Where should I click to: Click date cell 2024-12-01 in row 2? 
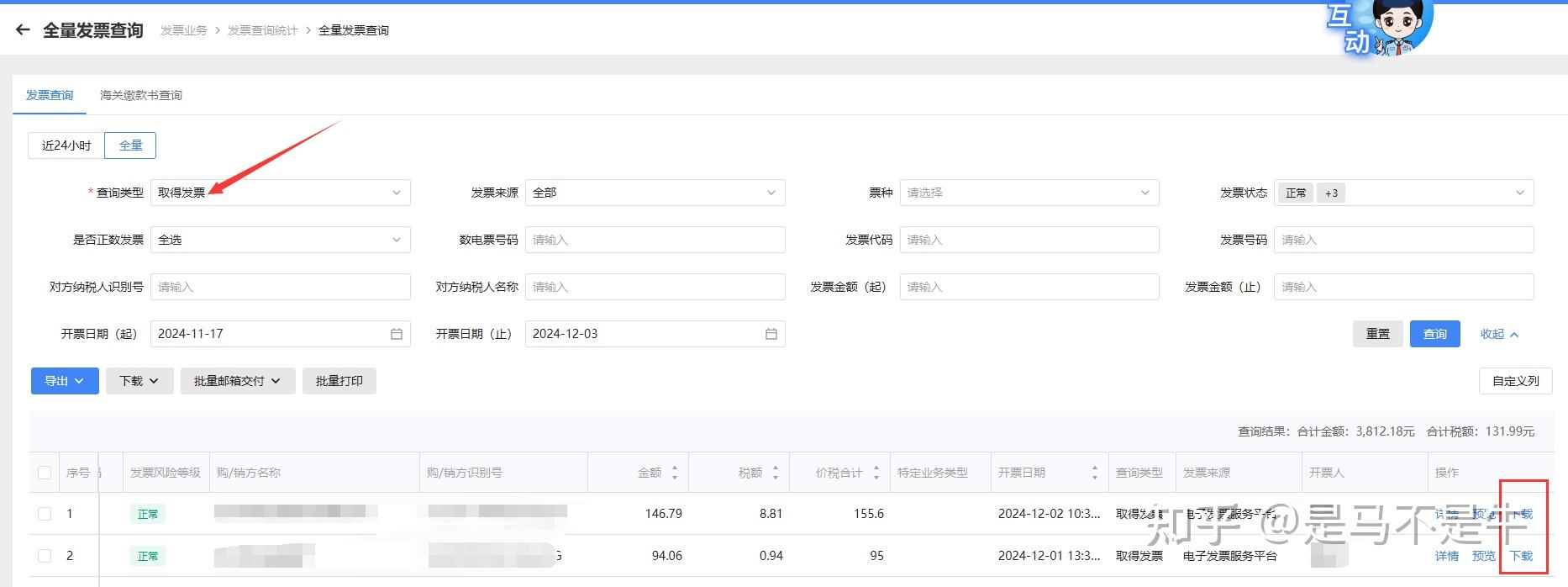tap(1050, 556)
